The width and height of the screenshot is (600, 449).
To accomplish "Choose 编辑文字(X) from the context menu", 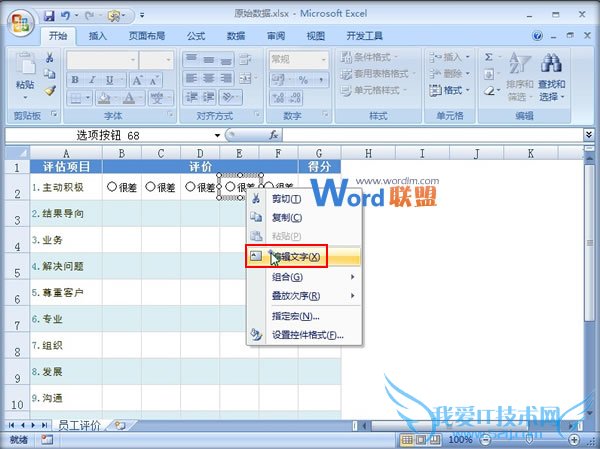I will click(x=304, y=256).
